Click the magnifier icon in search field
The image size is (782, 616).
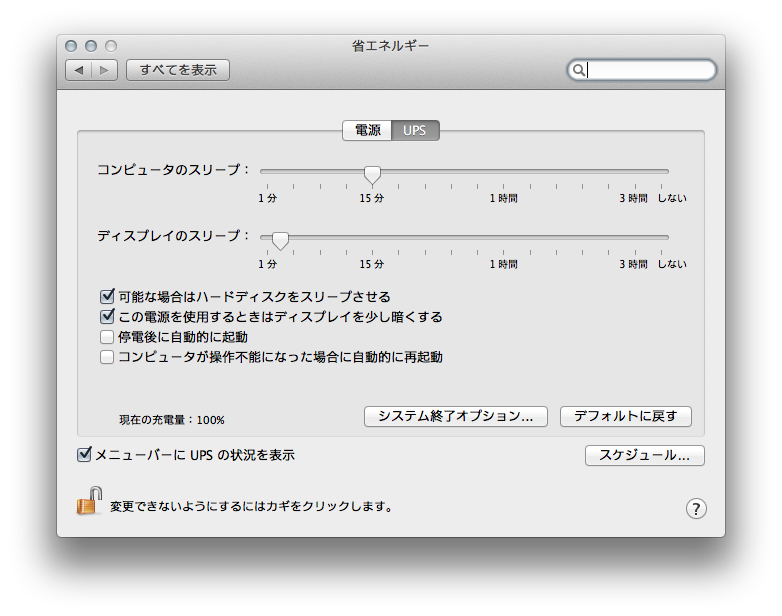click(x=578, y=70)
